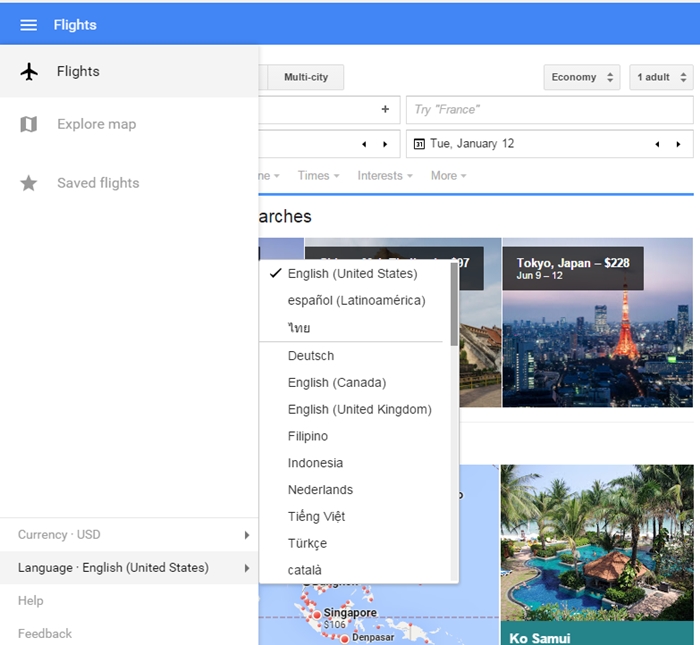The image size is (700, 645).
Task: Select Filipino language
Action: 355,436
